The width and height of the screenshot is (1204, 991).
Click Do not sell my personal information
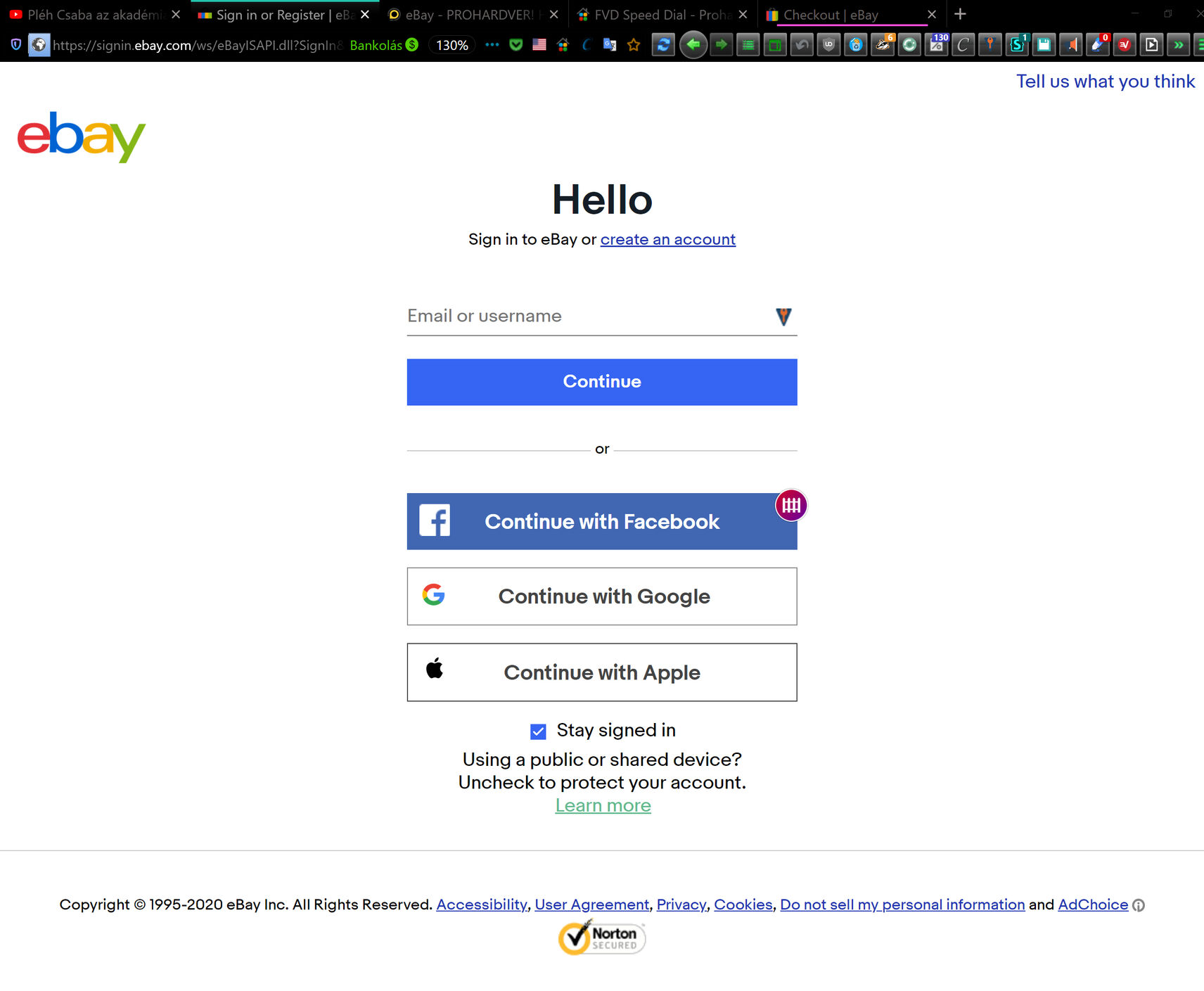(902, 904)
